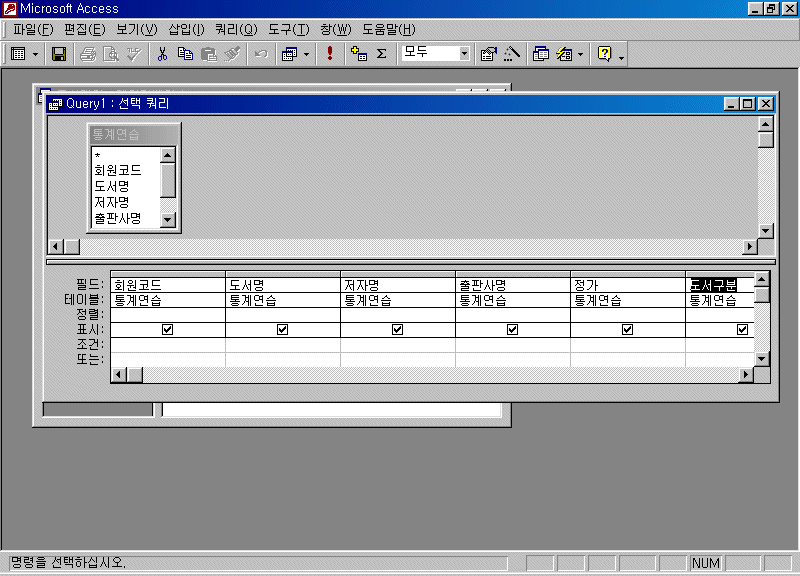
Task: Click the down arrow of the design grid vertical scrollbar
Action: click(762, 359)
